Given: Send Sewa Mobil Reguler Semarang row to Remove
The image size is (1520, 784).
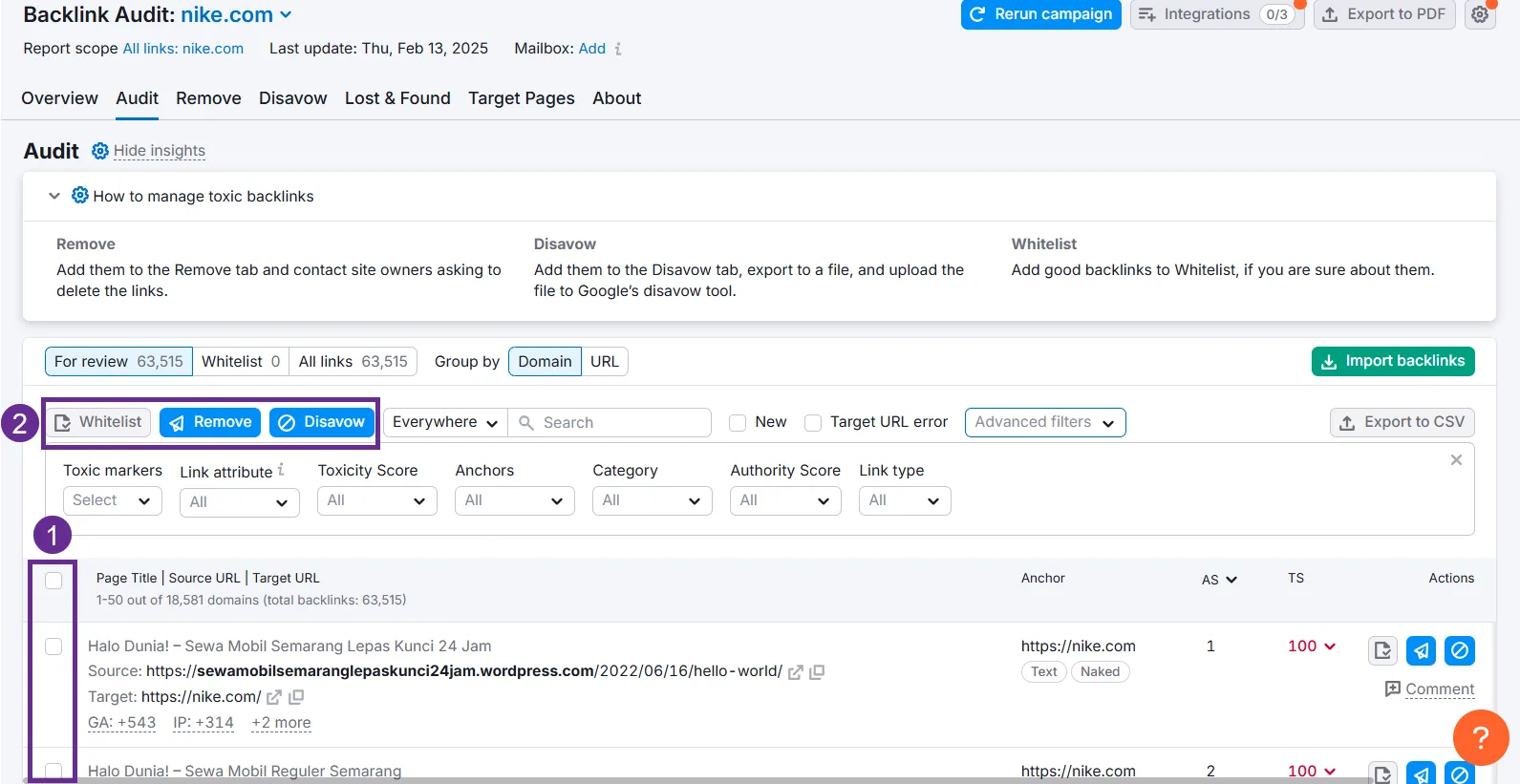Looking at the screenshot, I should [x=1422, y=773].
